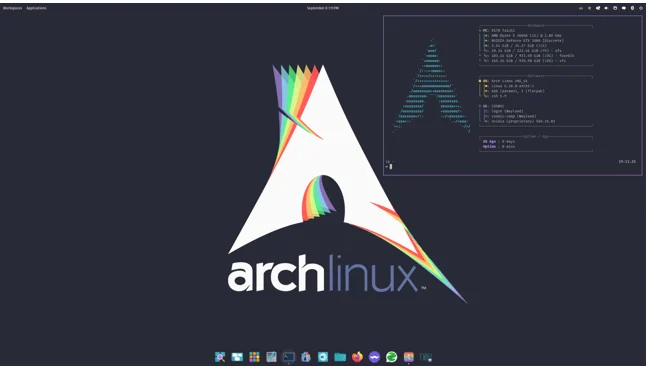The width and height of the screenshot is (649, 370).
Task: Click the 'OS Age' line in terminal
Action: (498, 142)
